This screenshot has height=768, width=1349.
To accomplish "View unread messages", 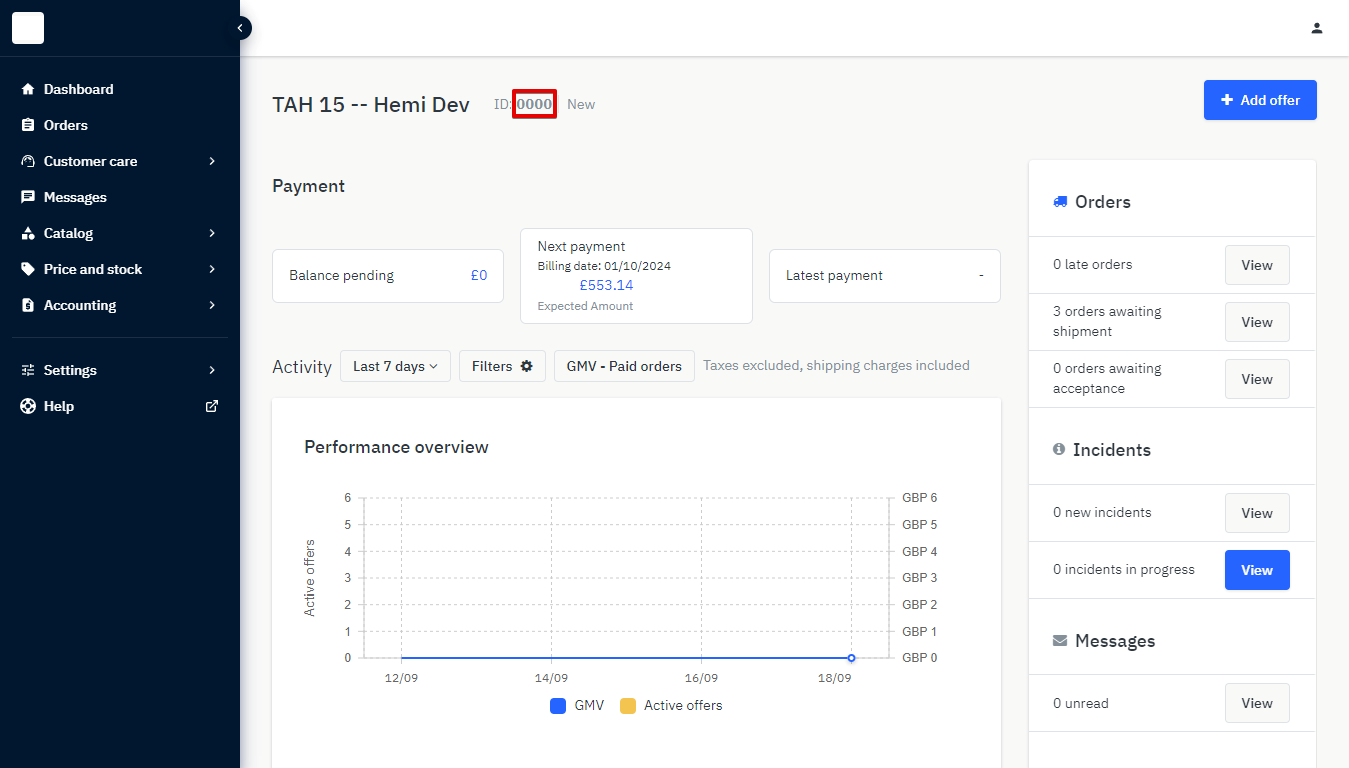I will point(1257,703).
